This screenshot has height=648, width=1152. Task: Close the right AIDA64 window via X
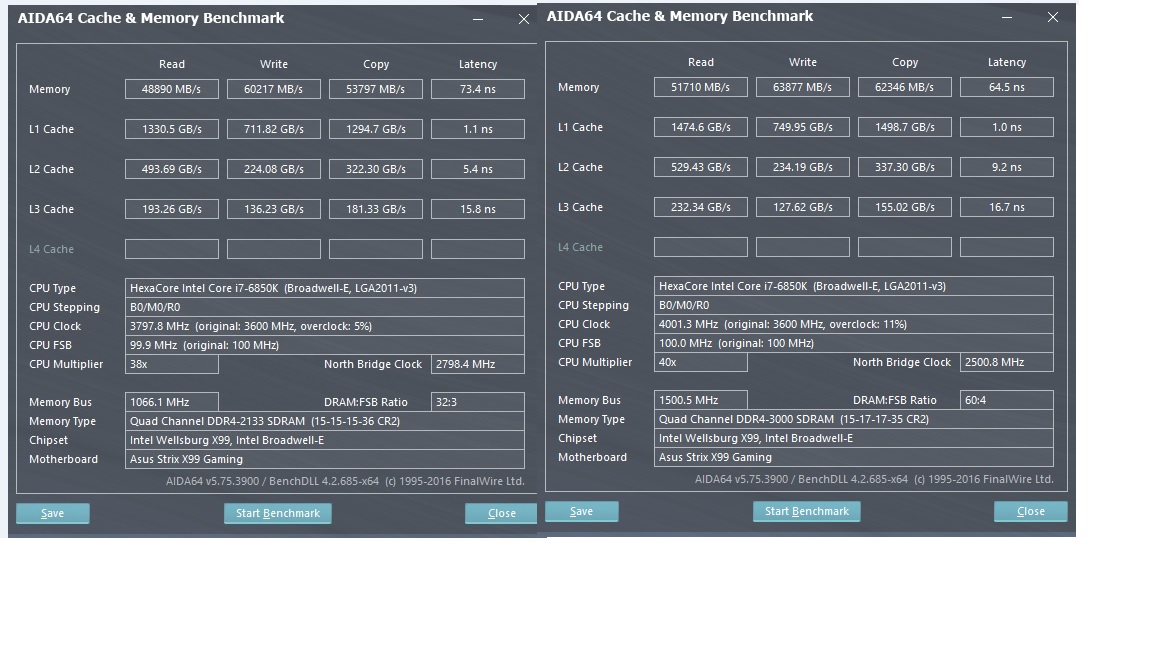[1053, 17]
